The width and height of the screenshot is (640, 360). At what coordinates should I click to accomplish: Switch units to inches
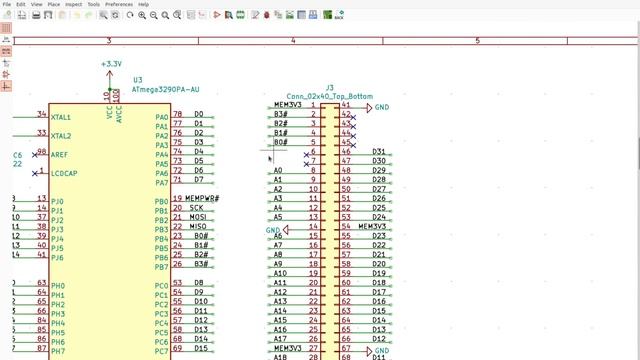pyautogui.click(x=6, y=40)
